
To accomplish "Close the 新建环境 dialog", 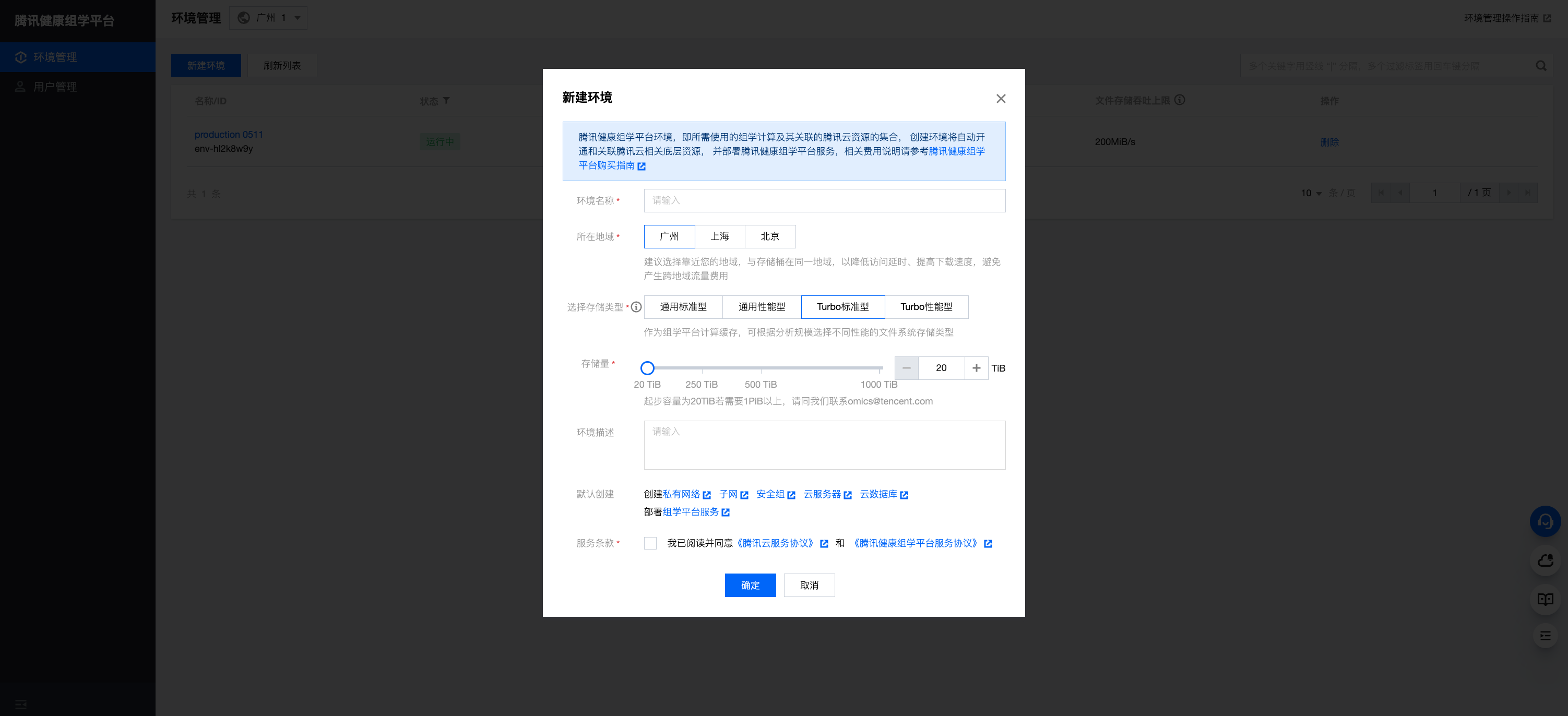I will (1001, 99).
